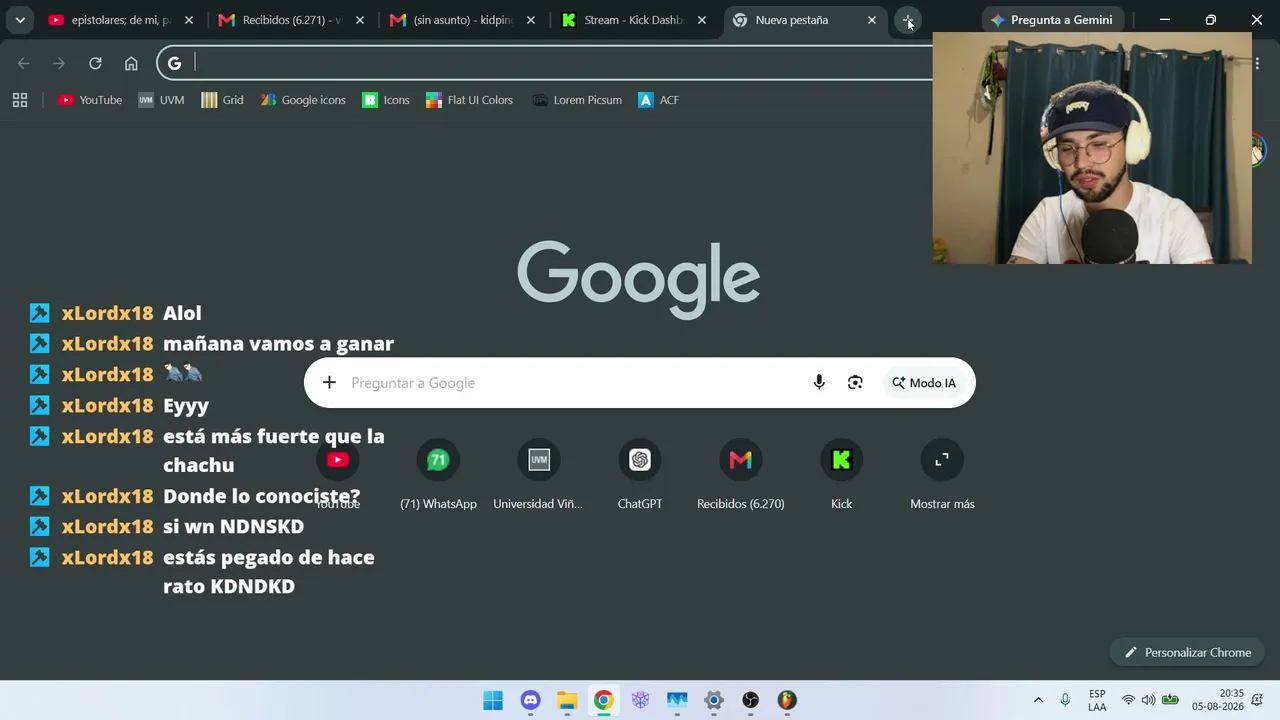Close the 'Nueva pestaña' tab

click(872, 20)
